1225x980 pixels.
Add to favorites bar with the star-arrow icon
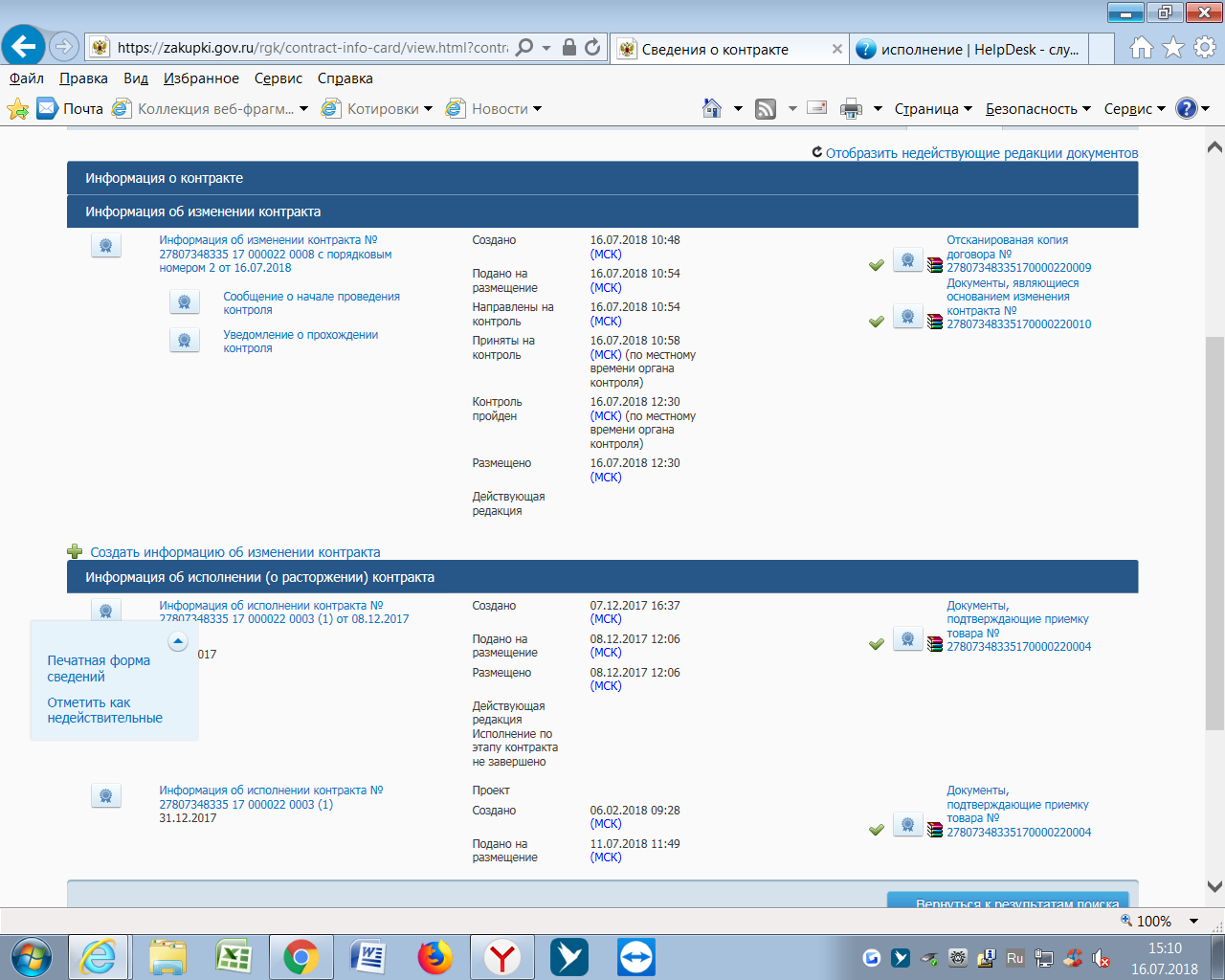click(x=17, y=109)
